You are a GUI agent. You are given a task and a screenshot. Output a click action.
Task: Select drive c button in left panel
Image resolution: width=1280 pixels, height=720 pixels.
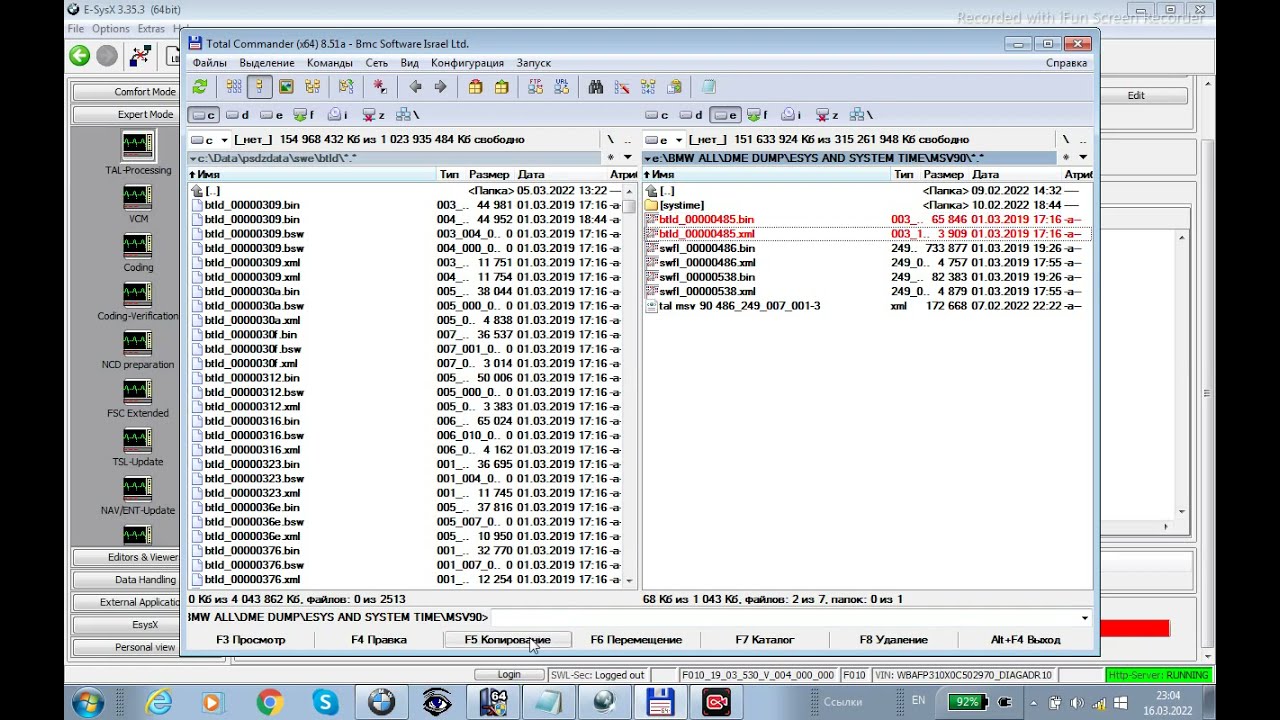point(203,115)
